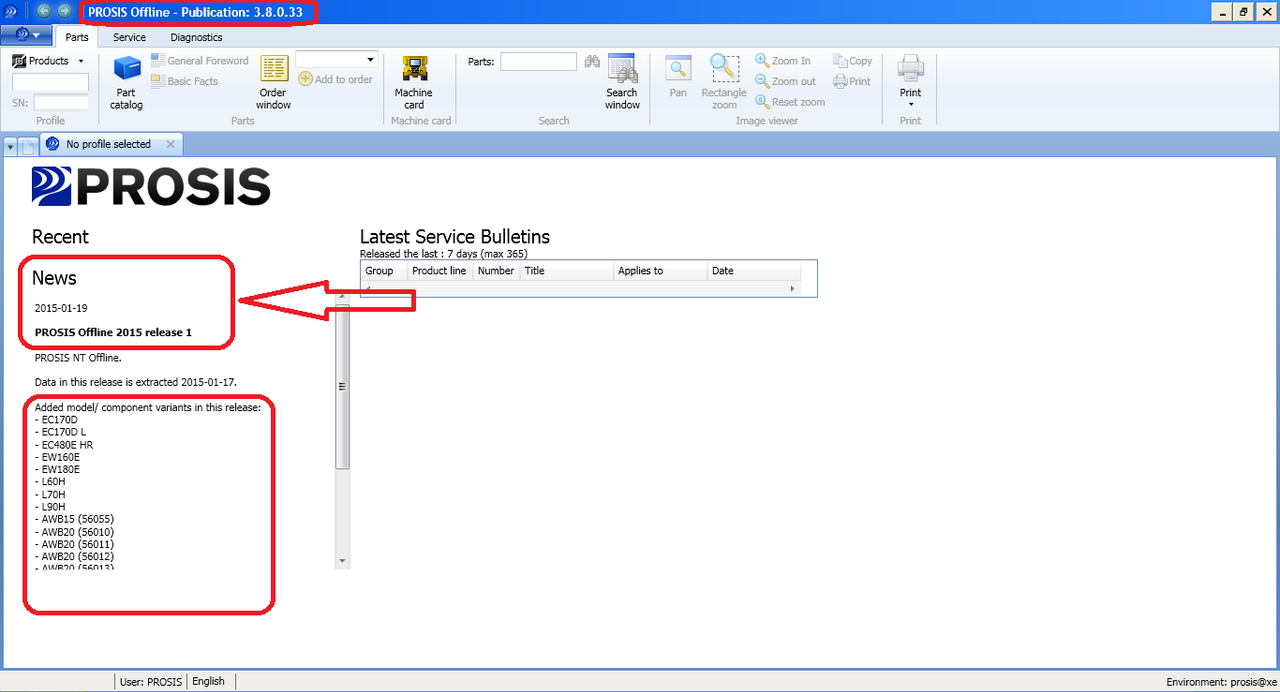Viewport: 1280px width, 692px height.
Task: Click Reset zoom in Image viewer
Action: tap(790, 102)
